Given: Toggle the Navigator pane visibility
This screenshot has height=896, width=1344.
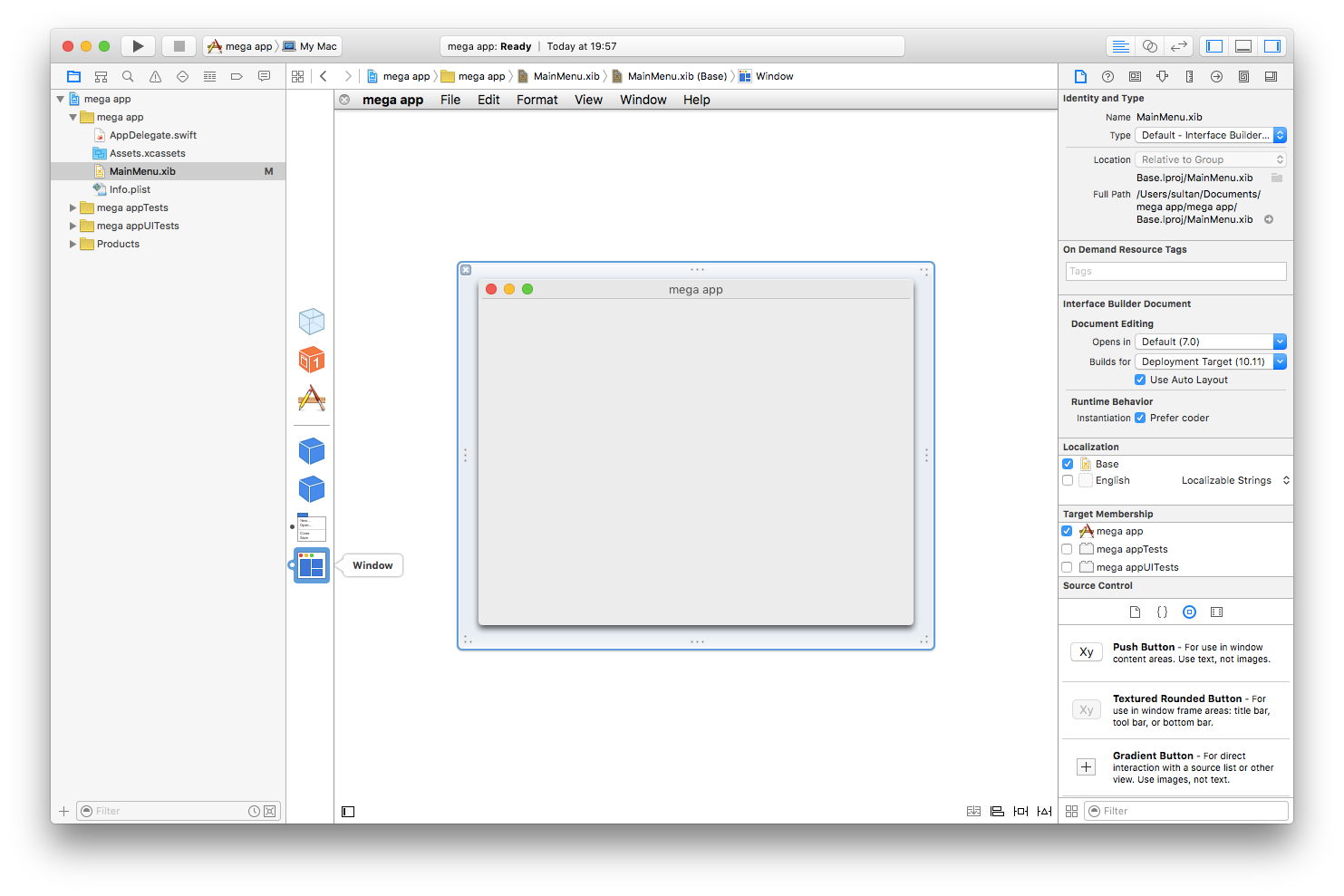Looking at the screenshot, I should pos(1214,46).
